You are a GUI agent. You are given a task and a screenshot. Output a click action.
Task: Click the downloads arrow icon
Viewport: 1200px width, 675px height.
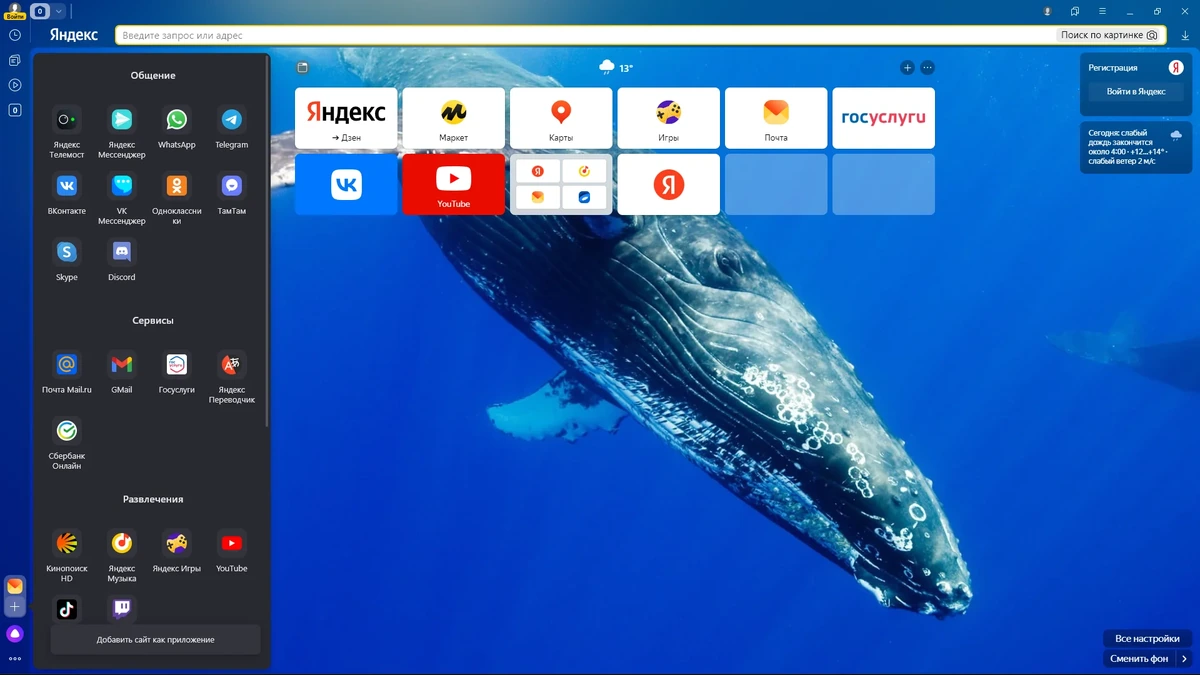point(1185,35)
